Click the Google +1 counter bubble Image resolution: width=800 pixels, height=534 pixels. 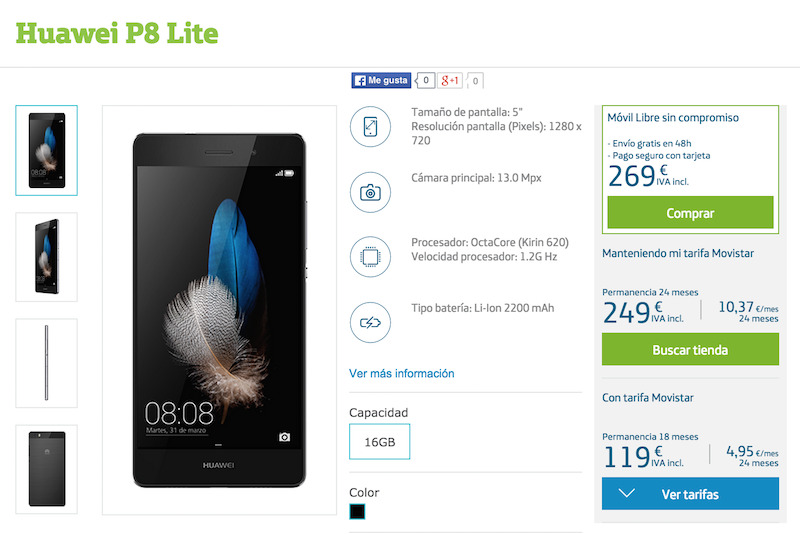coord(475,81)
